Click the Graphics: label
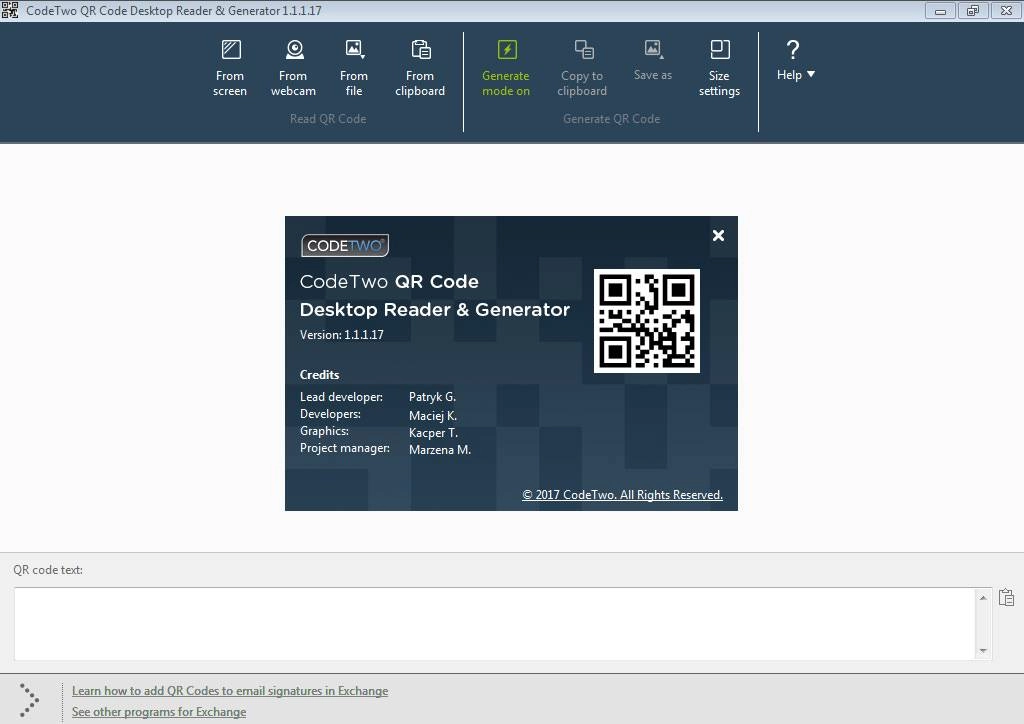1024x724 pixels. 325,431
